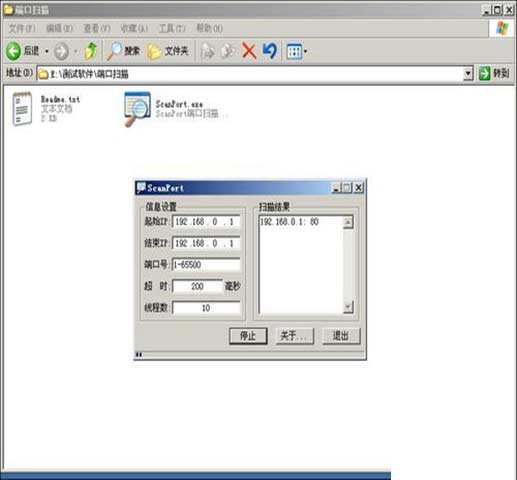This screenshot has width=517, height=480.
Task: Click the 转到 Go button
Action: coord(495,73)
